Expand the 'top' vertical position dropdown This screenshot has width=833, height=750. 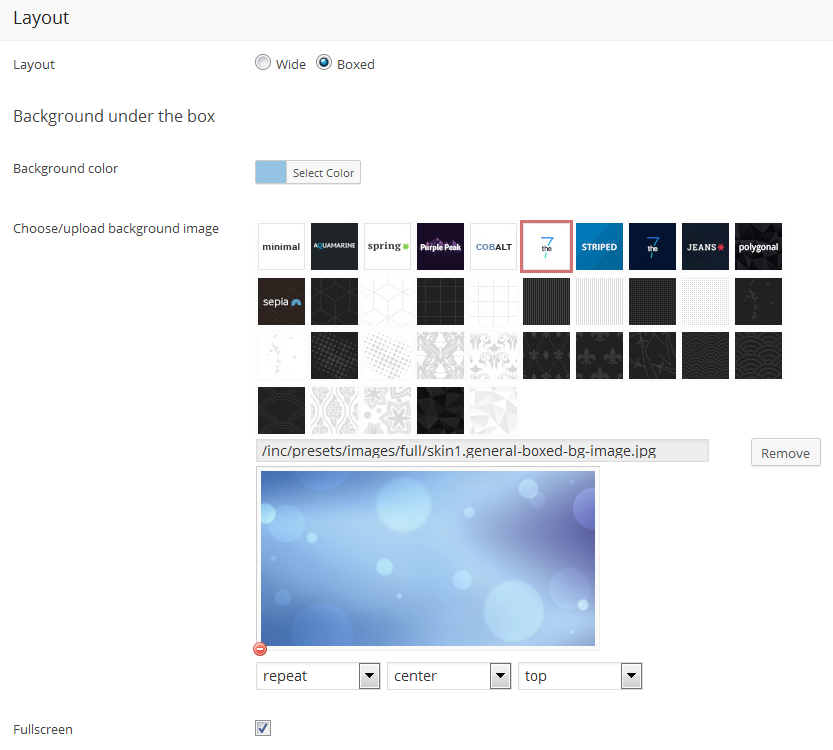[x=579, y=676]
